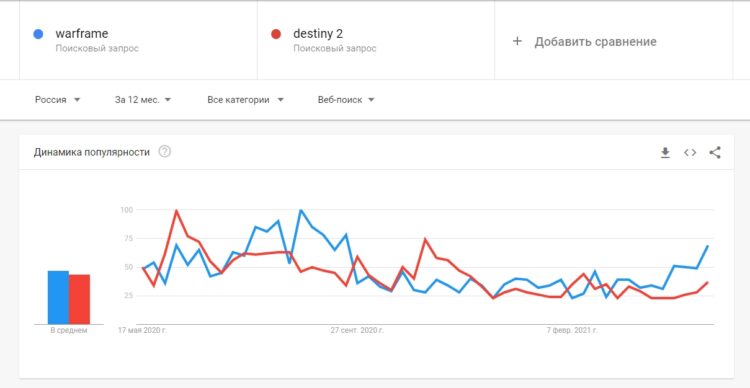Viewport: 750px width, 388px height.
Task: Click the blue dot beside warframe
Action: [38, 34]
